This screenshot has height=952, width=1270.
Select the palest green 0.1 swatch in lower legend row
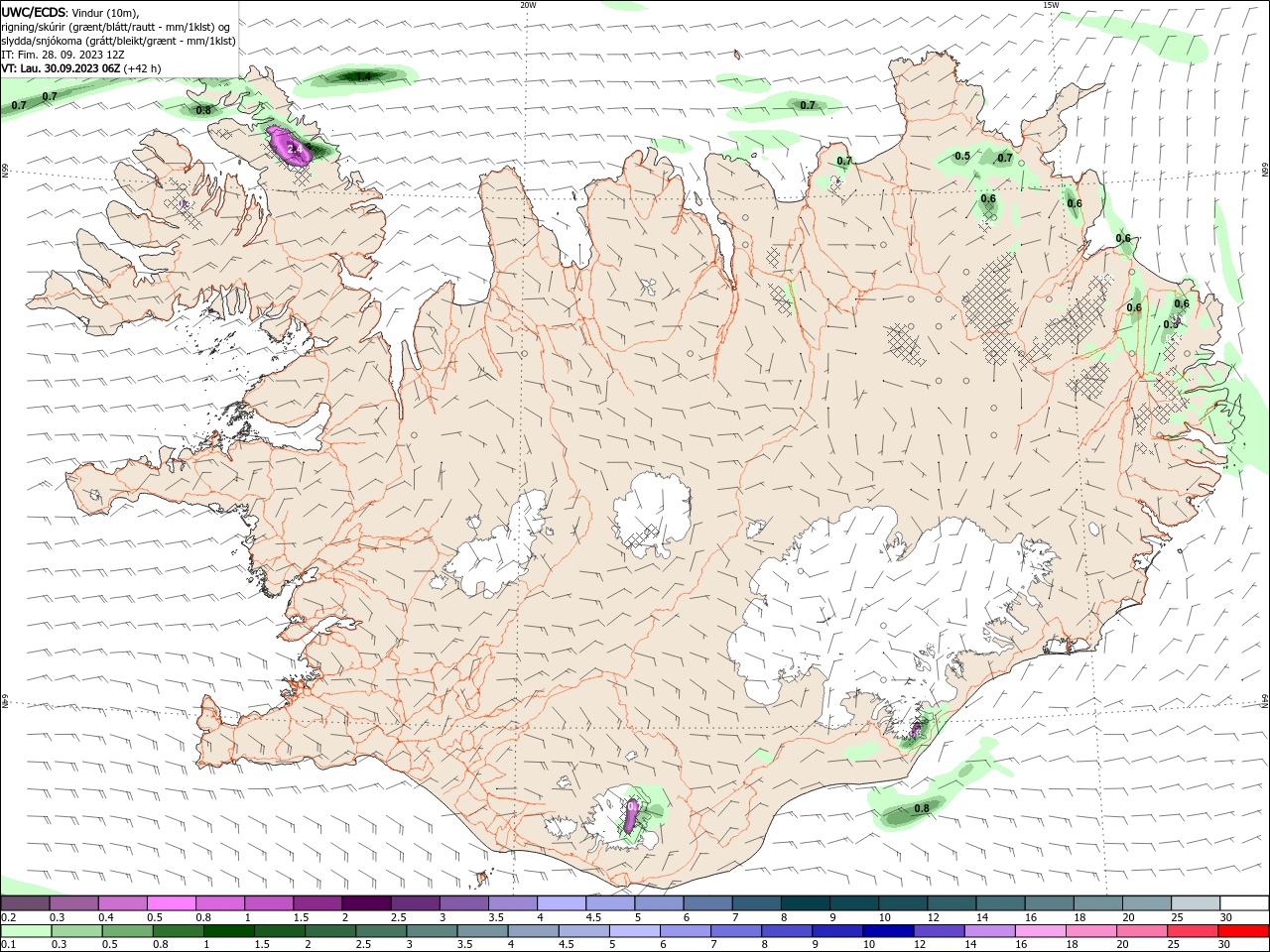tap(26, 931)
